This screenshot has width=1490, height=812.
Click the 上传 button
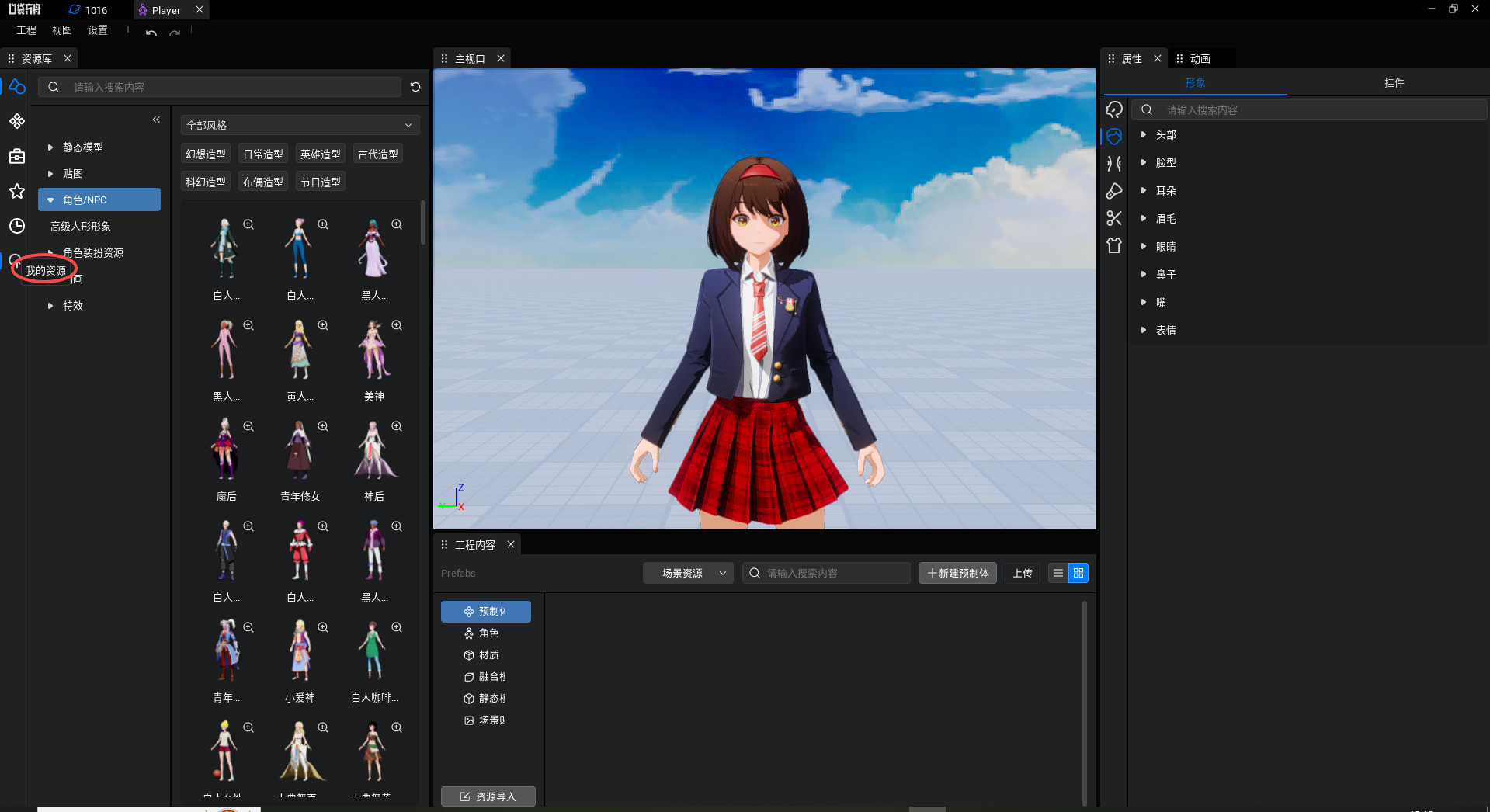pos(1023,573)
